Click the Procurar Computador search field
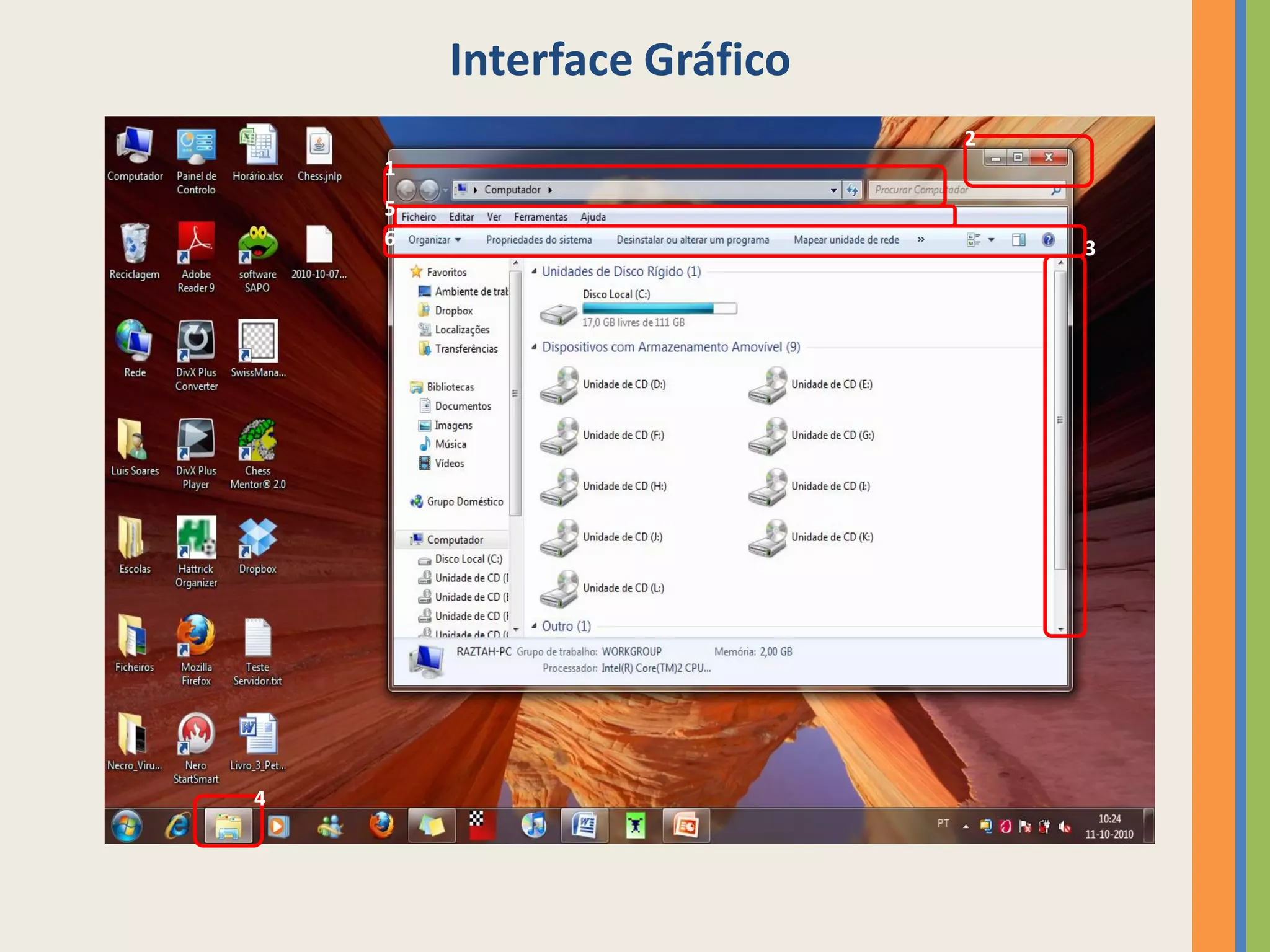 click(966, 190)
